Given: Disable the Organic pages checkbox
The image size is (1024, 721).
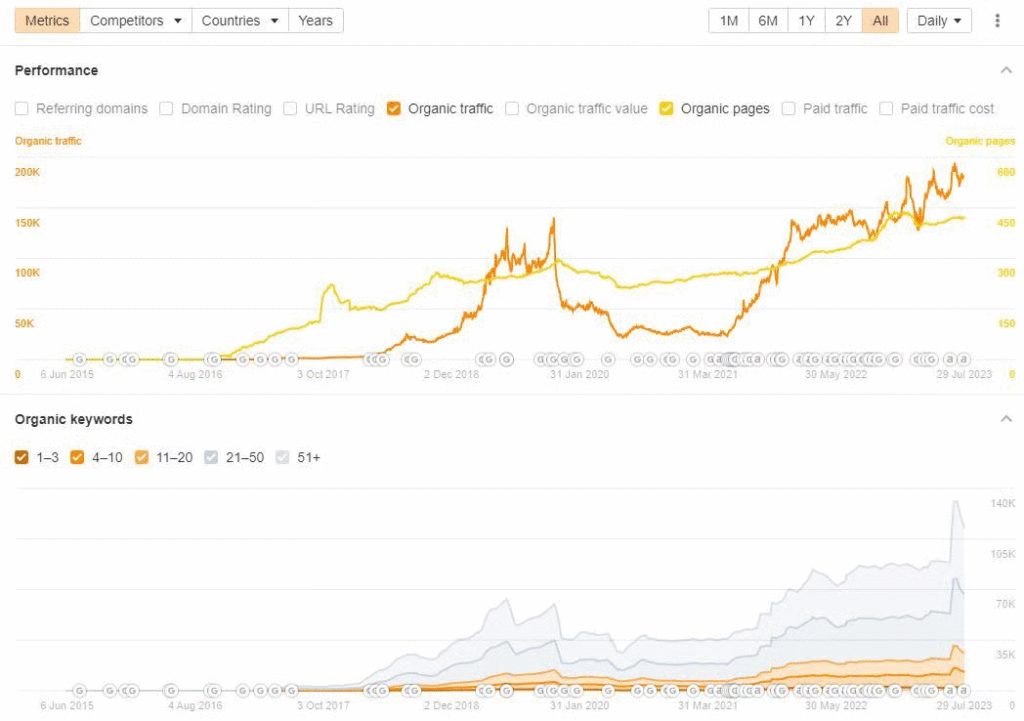Looking at the screenshot, I should pos(666,109).
